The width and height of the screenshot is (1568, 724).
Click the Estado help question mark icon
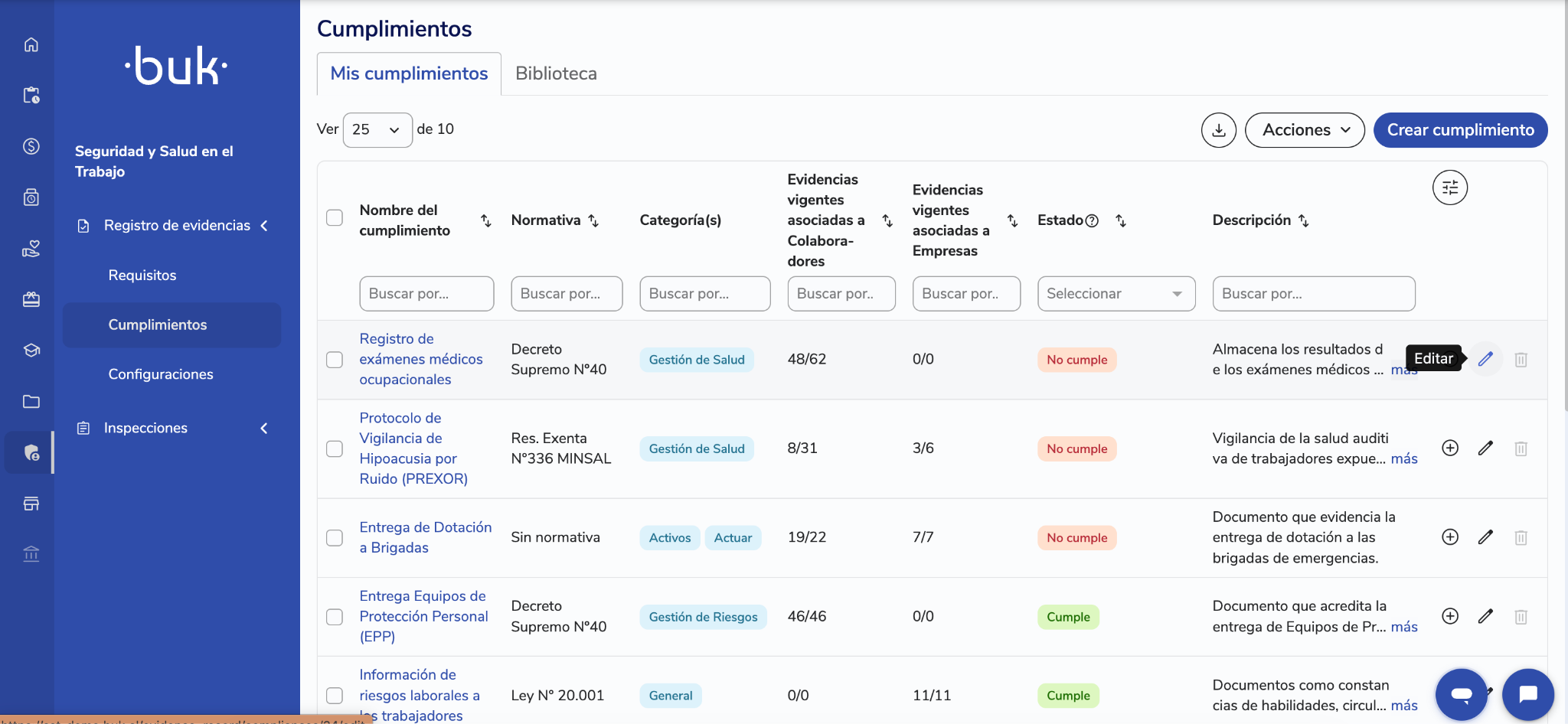click(1093, 220)
